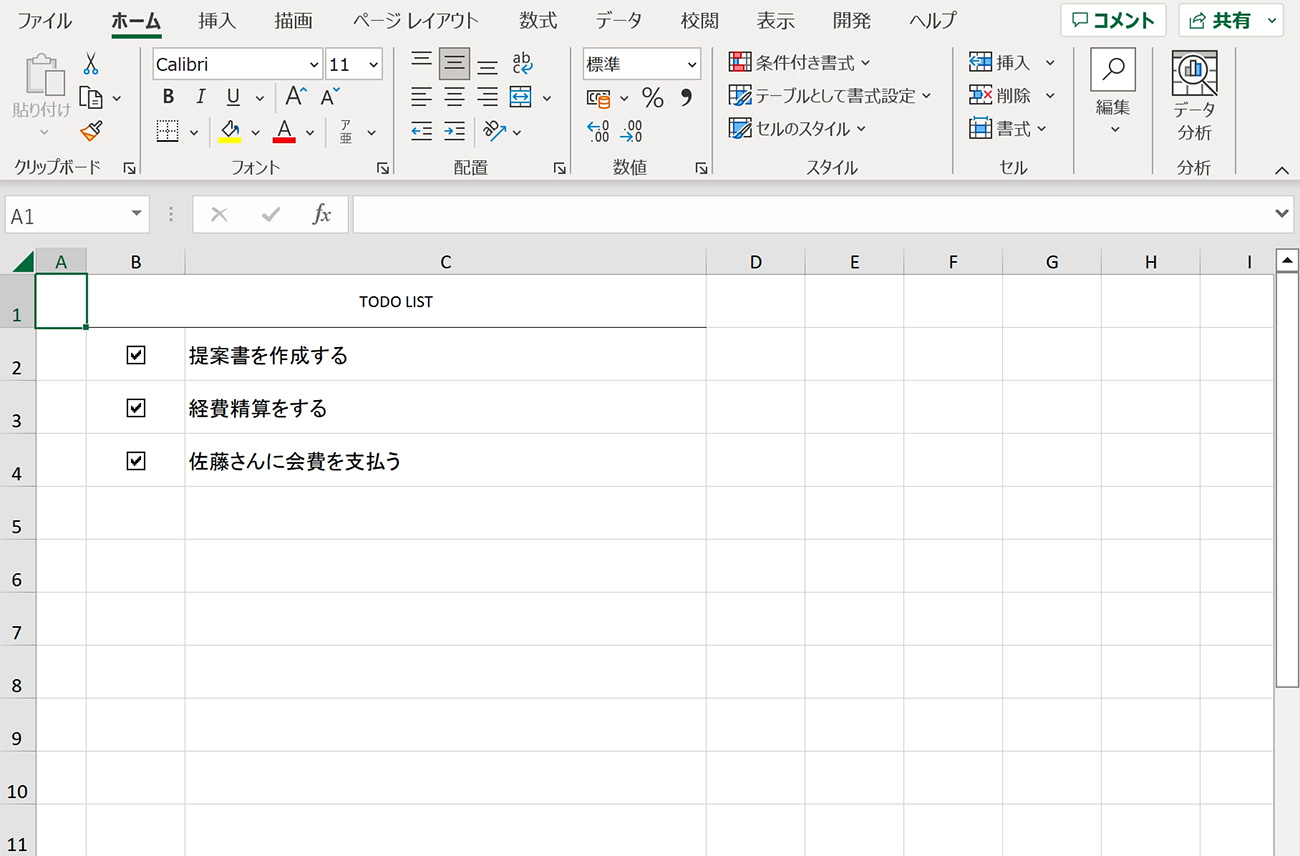Uncheck the 佐藤さんに会費を支払う checkbox
The width and height of the screenshot is (1300, 856).
click(136, 460)
